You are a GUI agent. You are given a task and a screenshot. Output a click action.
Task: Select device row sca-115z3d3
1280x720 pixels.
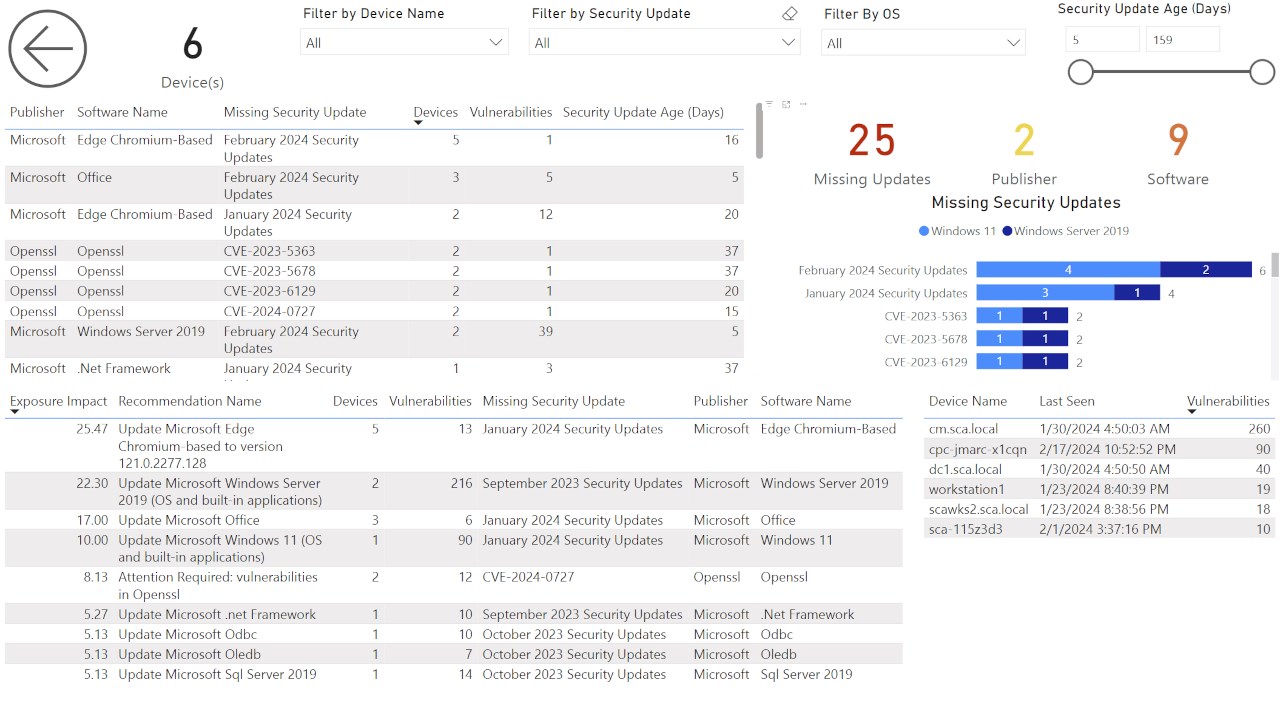point(1099,529)
